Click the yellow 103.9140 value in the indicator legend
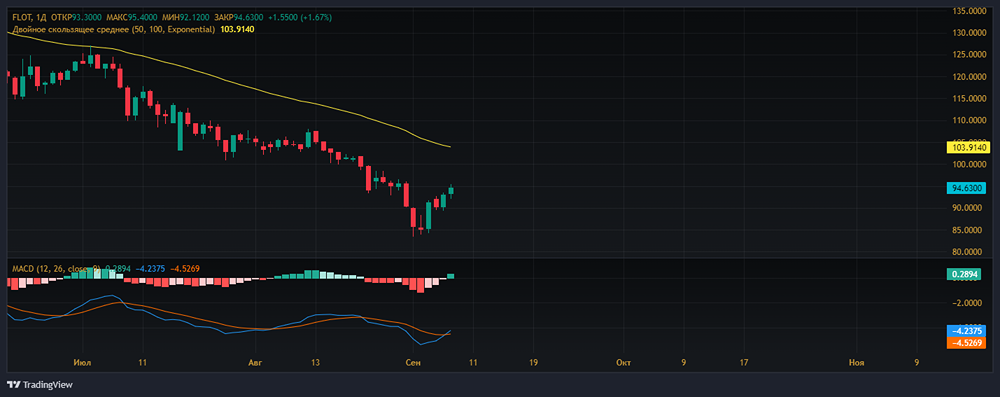Screen dimensions: 1000x397 237,29
